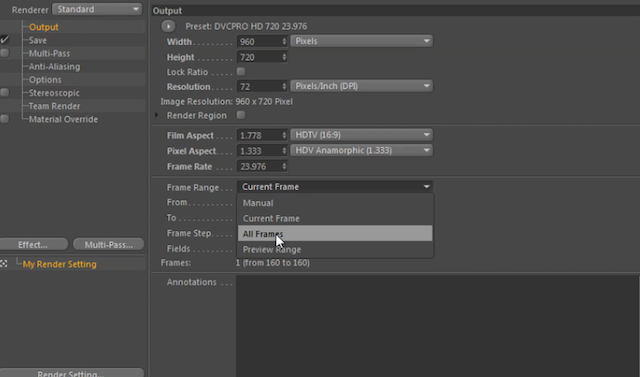Choose All Frames from the list

[x=335, y=233]
